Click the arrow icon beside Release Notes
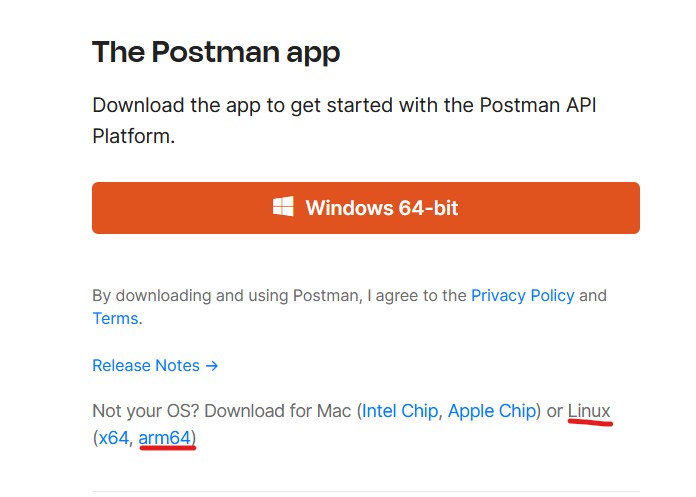 (212, 366)
